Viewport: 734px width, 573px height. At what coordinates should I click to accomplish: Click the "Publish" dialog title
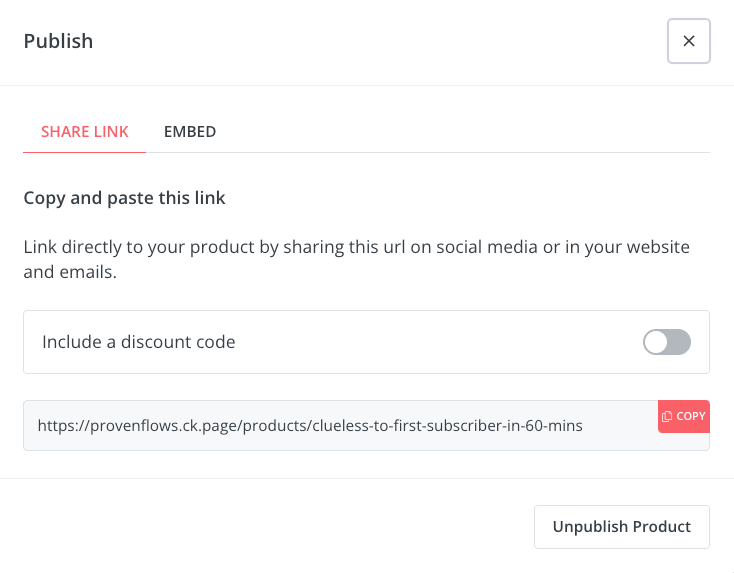[x=59, y=41]
